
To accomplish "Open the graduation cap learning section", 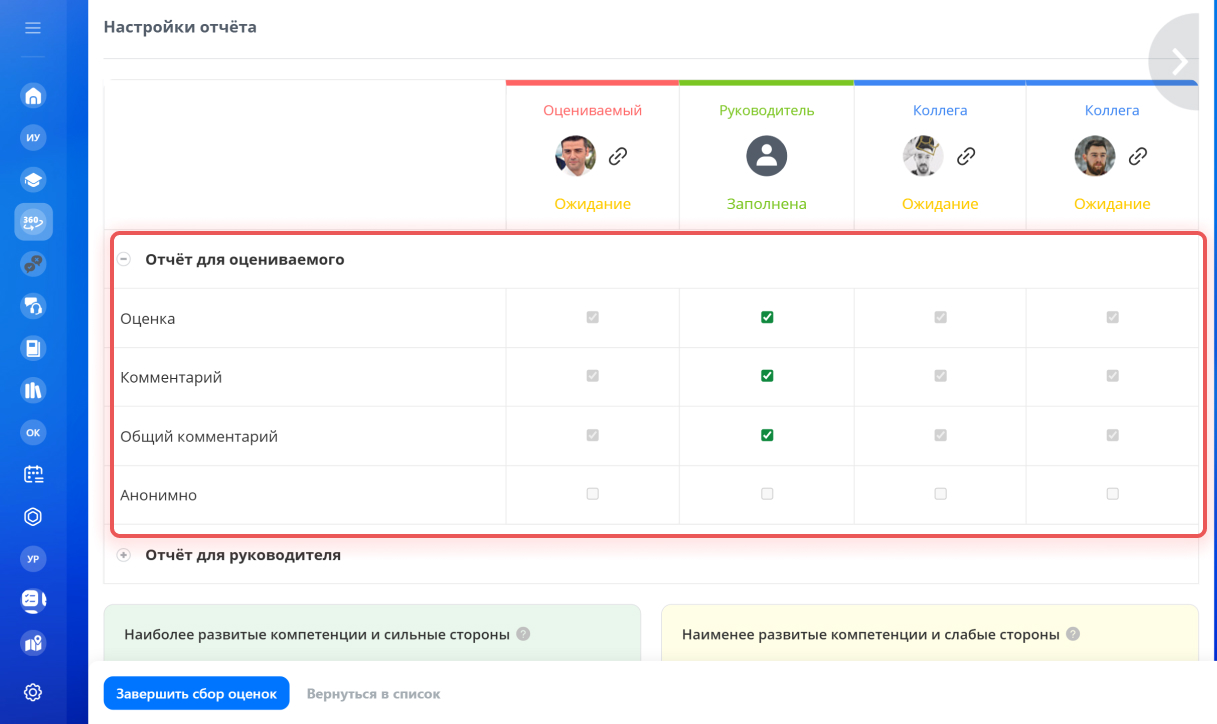I will (33, 180).
